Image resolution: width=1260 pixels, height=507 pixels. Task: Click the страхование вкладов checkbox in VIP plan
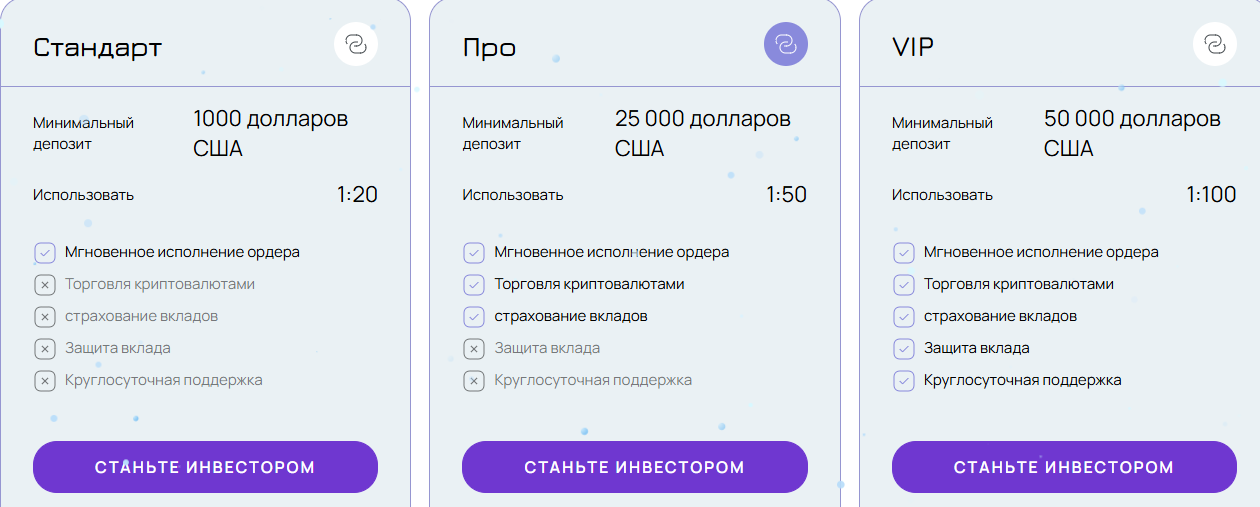click(x=904, y=317)
